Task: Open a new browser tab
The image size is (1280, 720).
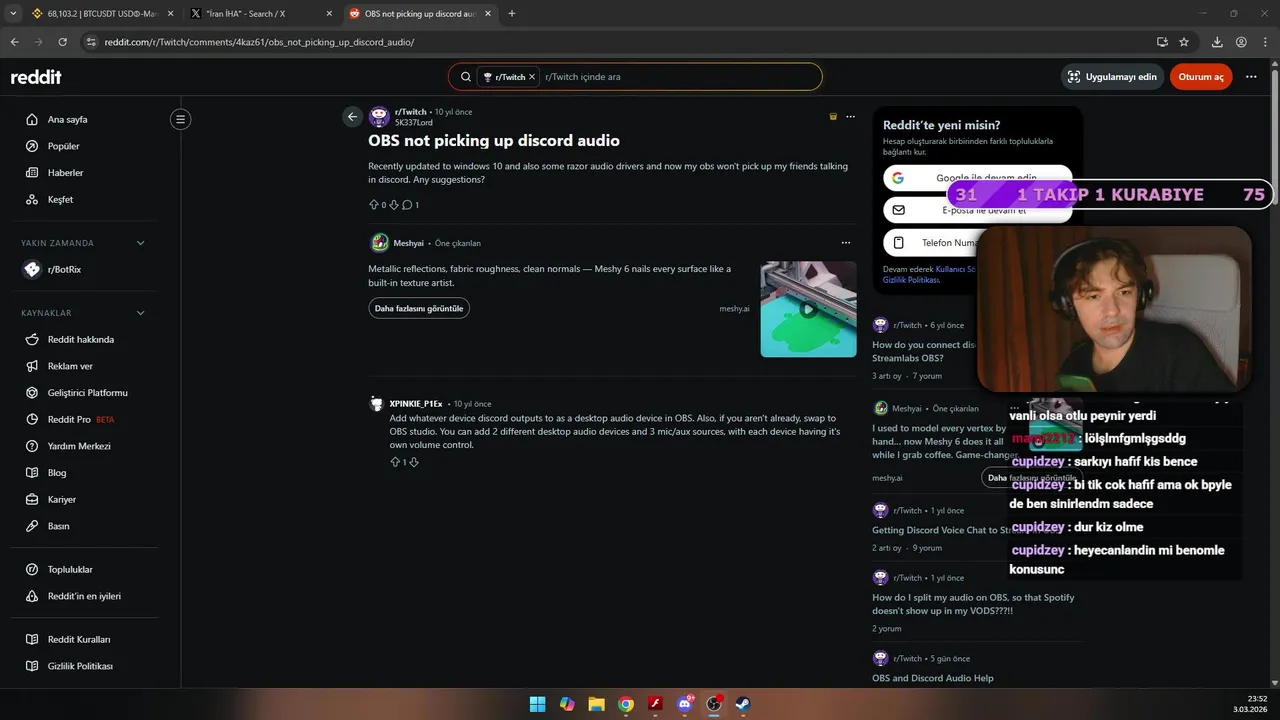Action: coord(511,14)
